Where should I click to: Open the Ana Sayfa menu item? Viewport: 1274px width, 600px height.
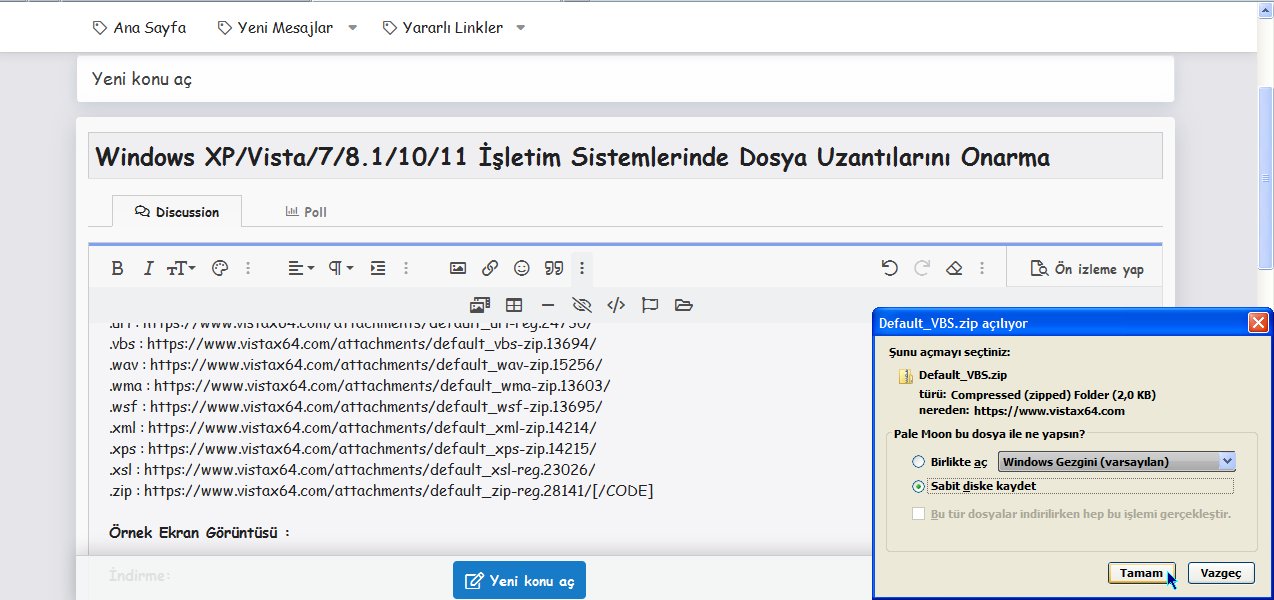point(139,28)
